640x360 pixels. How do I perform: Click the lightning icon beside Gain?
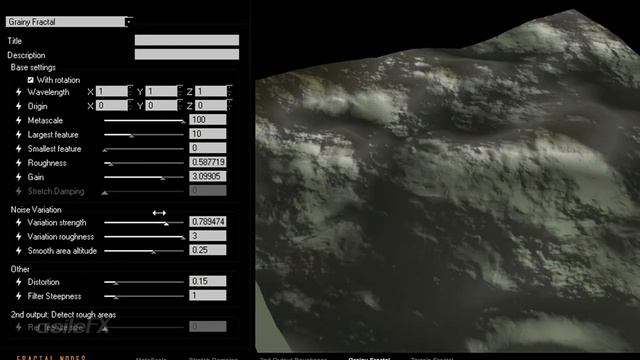[x=18, y=177]
